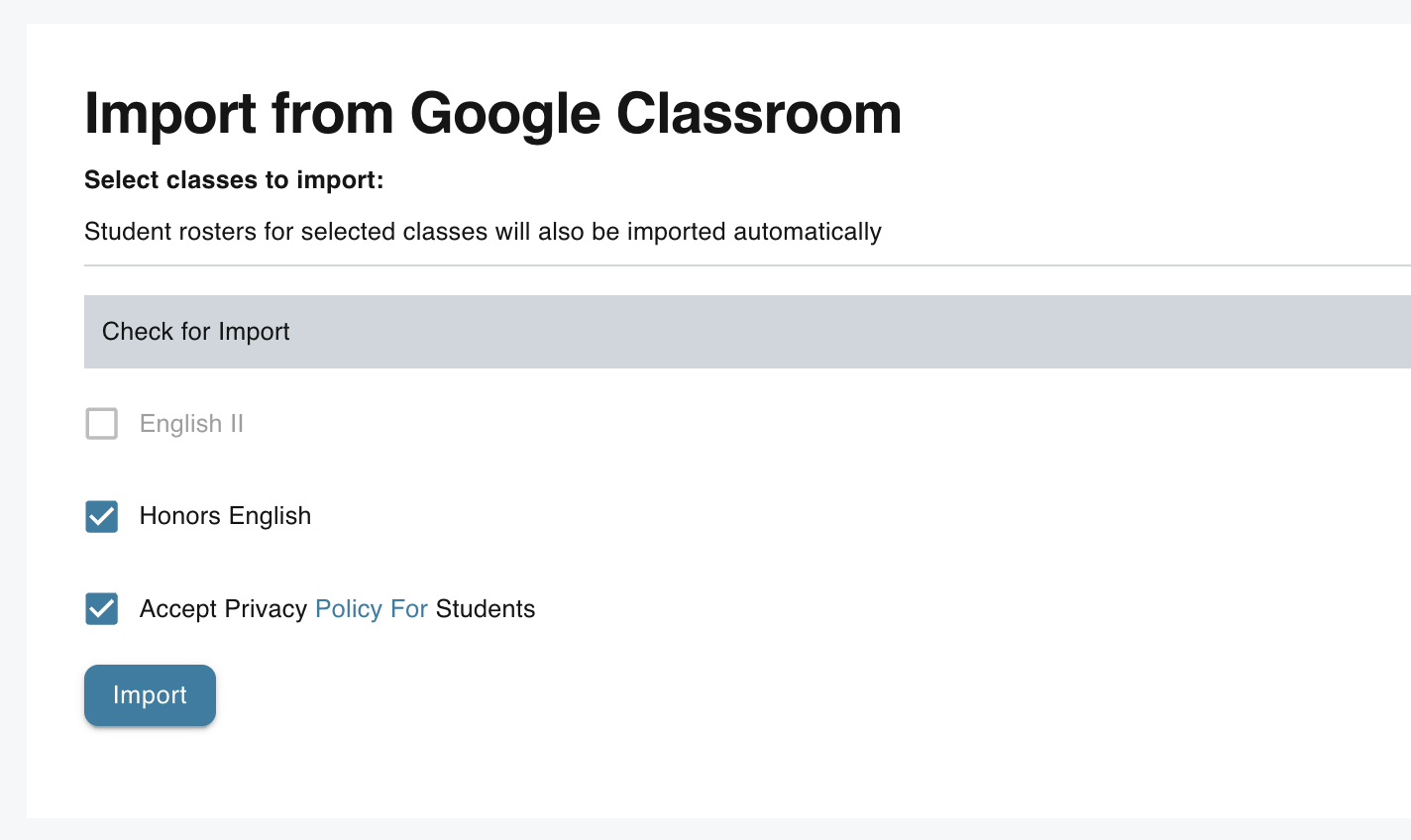Image resolution: width=1411 pixels, height=840 pixels.
Task: Open the Policy For link
Action: 372,609
